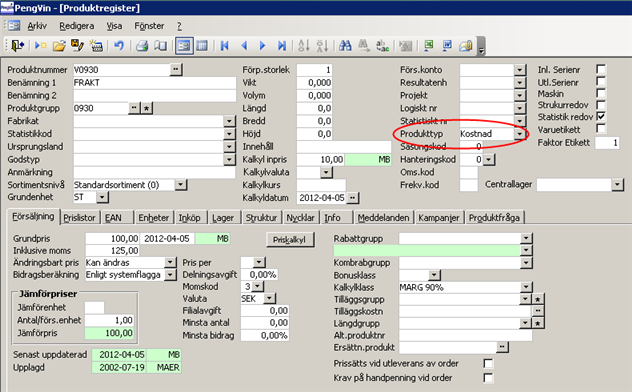632x392 pixels.
Task: Click the exit door icon in toolbar
Action: click(18, 46)
